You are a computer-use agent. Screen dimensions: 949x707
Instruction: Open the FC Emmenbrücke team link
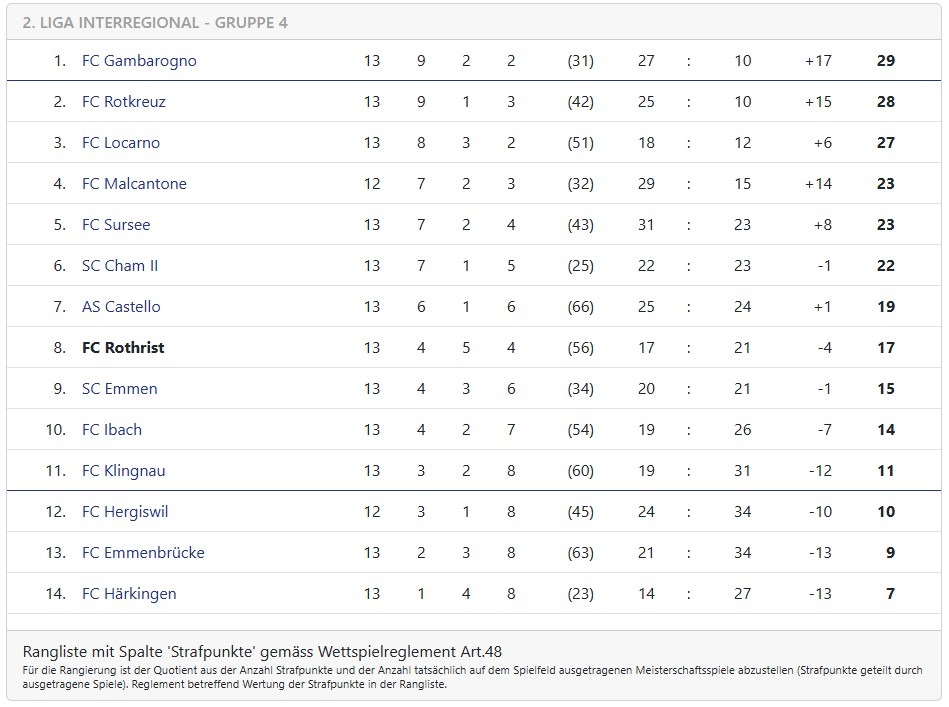(x=143, y=553)
